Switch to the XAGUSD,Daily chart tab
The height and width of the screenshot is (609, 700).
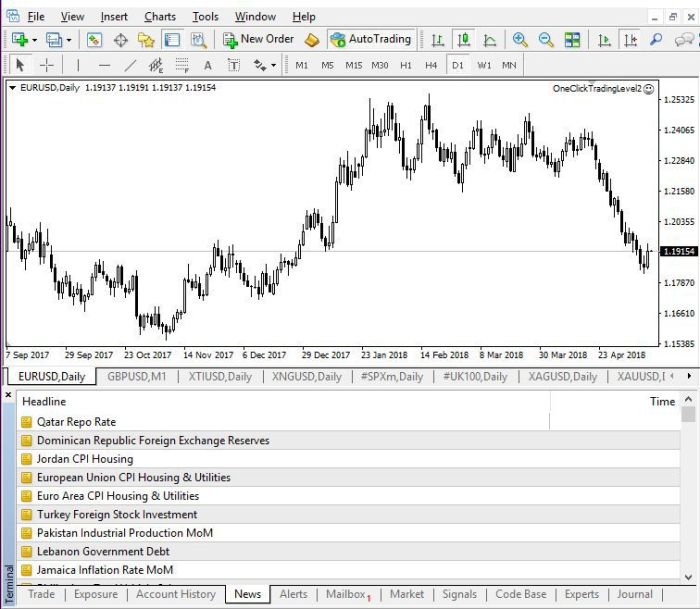tap(562, 376)
